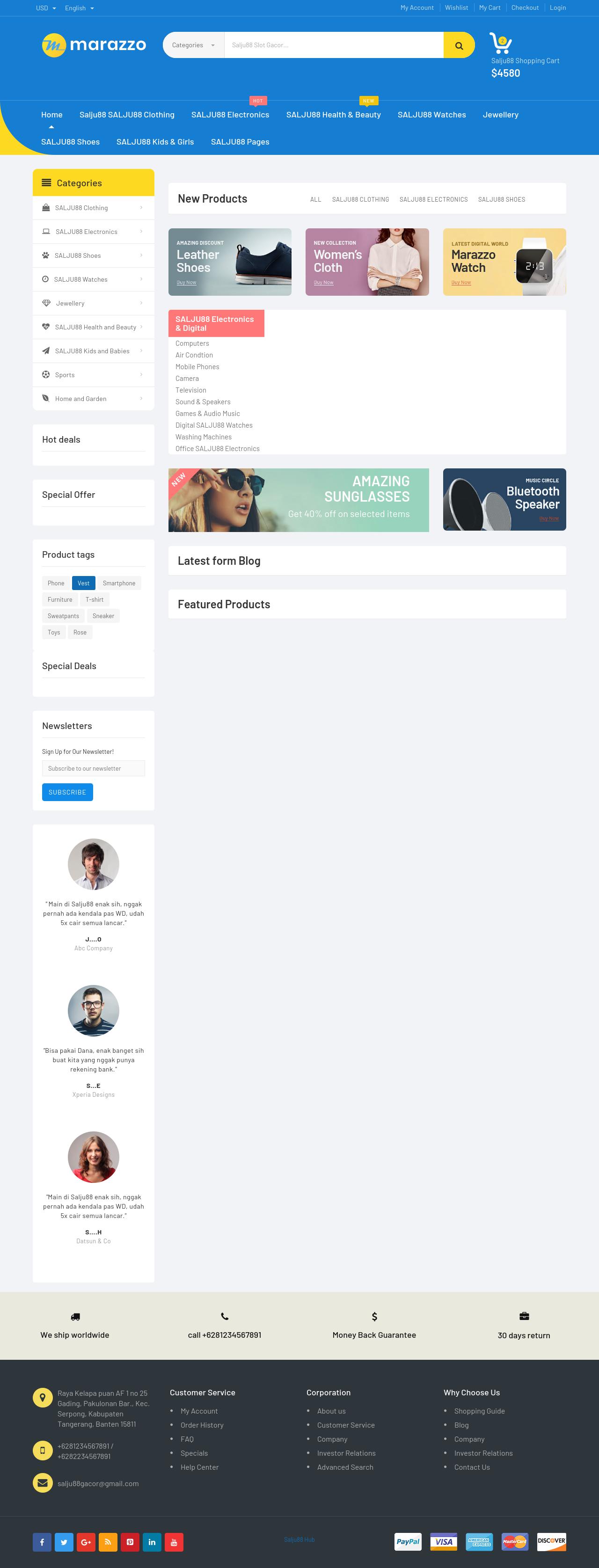Open the Marazzo Watch banner thumbnail
The image size is (599, 1568).
tap(504, 262)
